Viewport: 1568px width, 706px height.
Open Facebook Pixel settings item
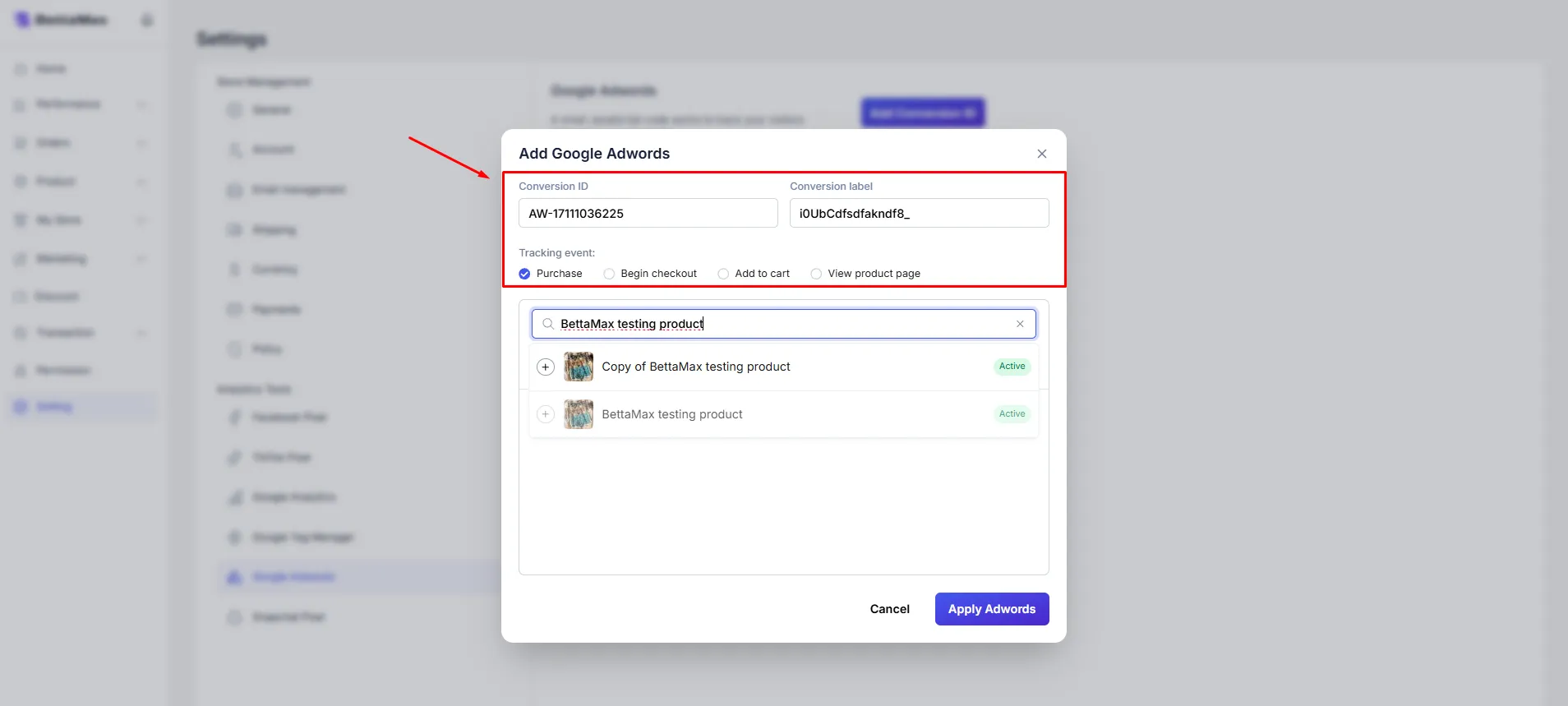[288, 418]
